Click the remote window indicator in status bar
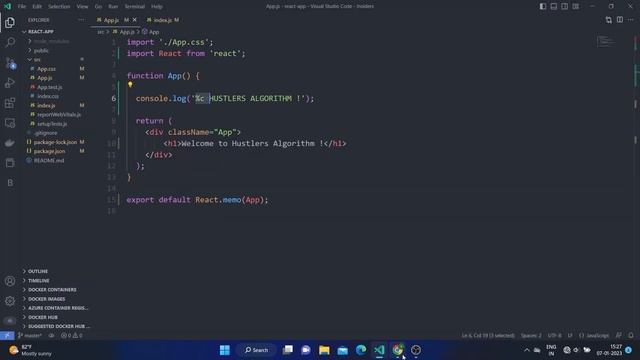640x360 pixels. tap(7, 336)
